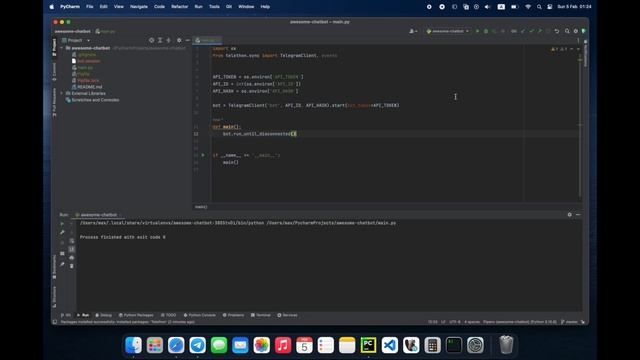Open the Code menu
Screen dimensions: 640x360
point(159,7)
